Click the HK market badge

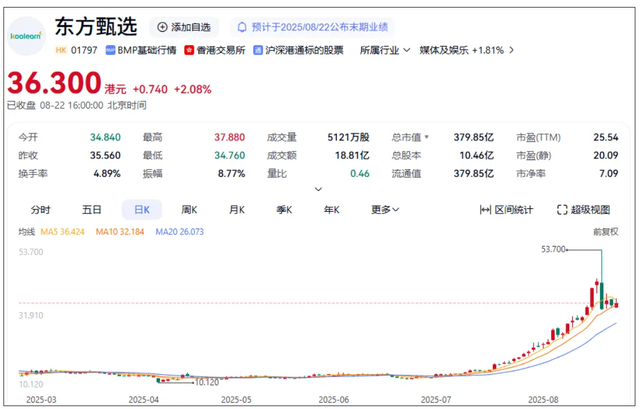(61, 50)
